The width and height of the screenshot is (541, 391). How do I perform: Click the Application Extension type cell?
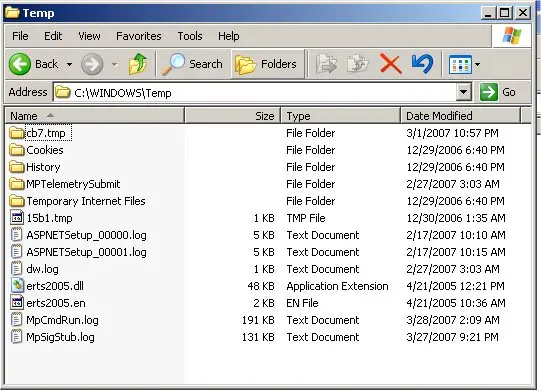[x=337, y=286]
